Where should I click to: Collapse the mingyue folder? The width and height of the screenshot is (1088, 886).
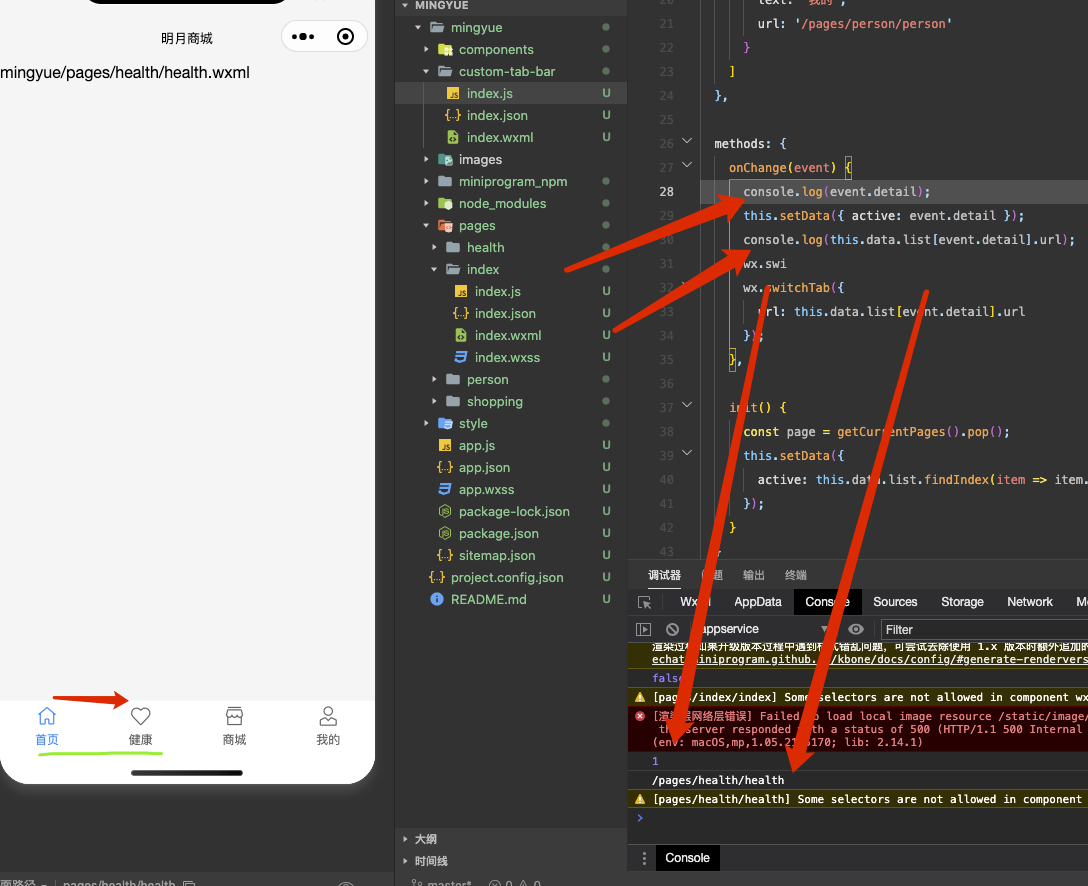(418, 28)
